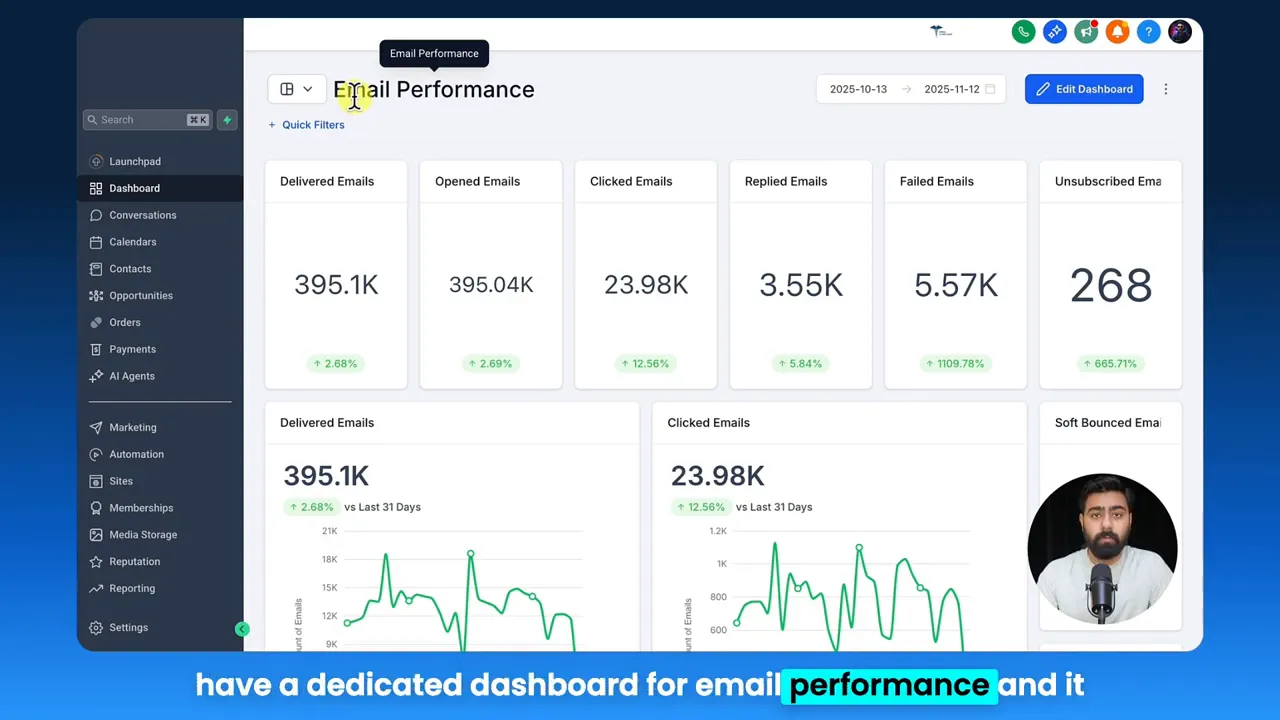The height and width of the screenshot is (720, 1280).
Task: Click the Edit Dashboard button
Action: pos(1084,89)
